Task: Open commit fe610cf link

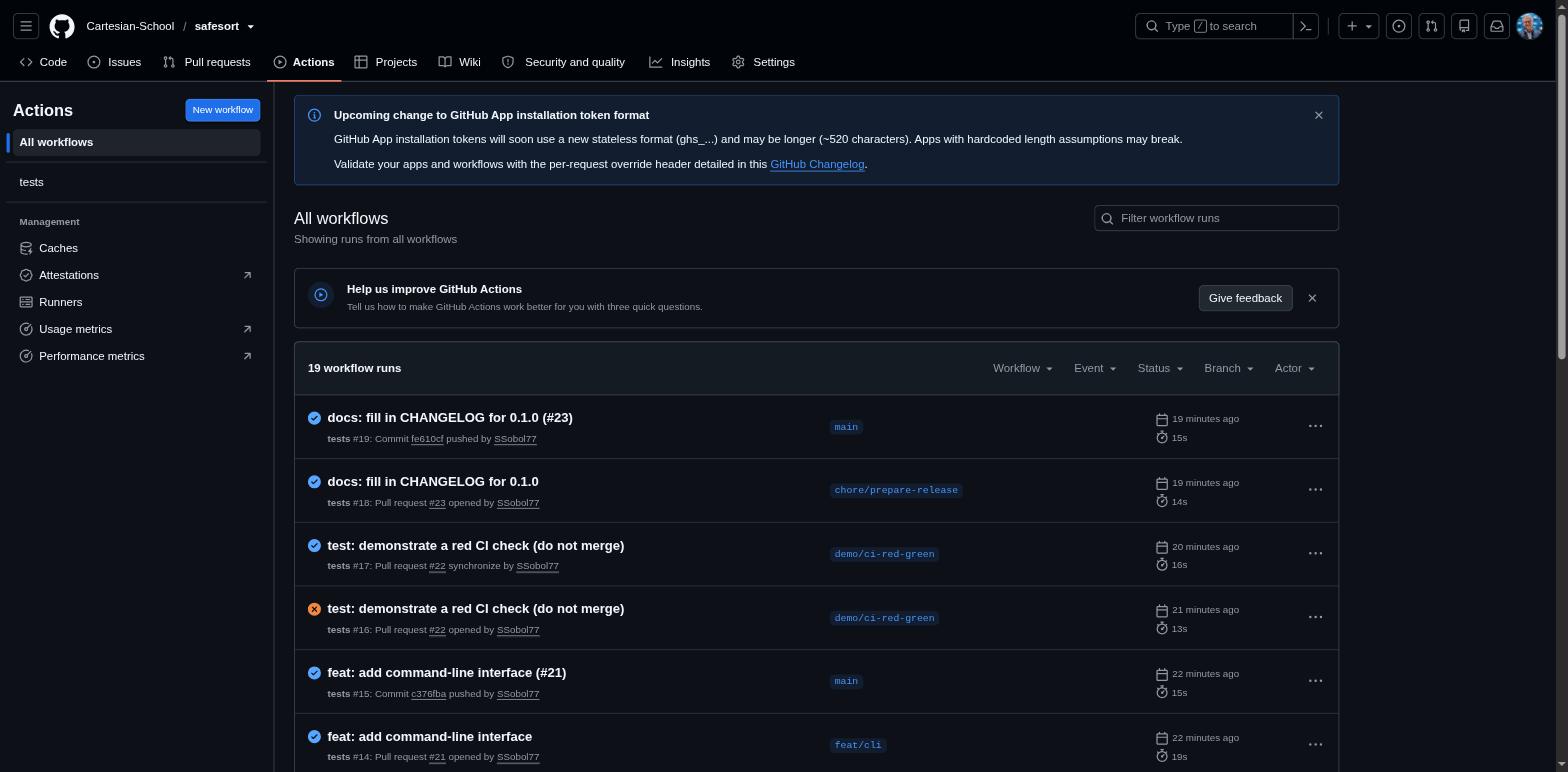Action: (427, 439)
